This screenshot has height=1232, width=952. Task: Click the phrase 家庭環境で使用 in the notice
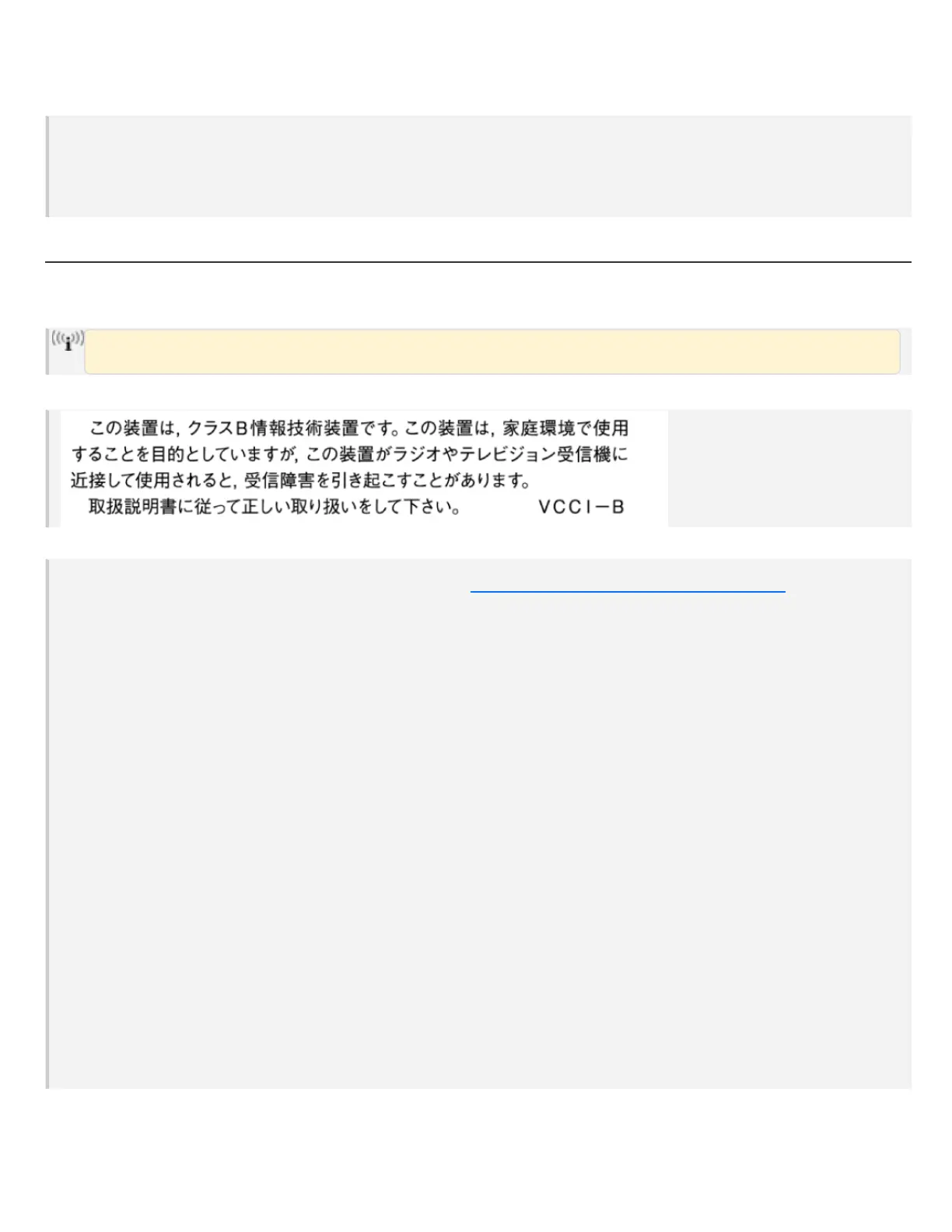[x=565, y=428]
